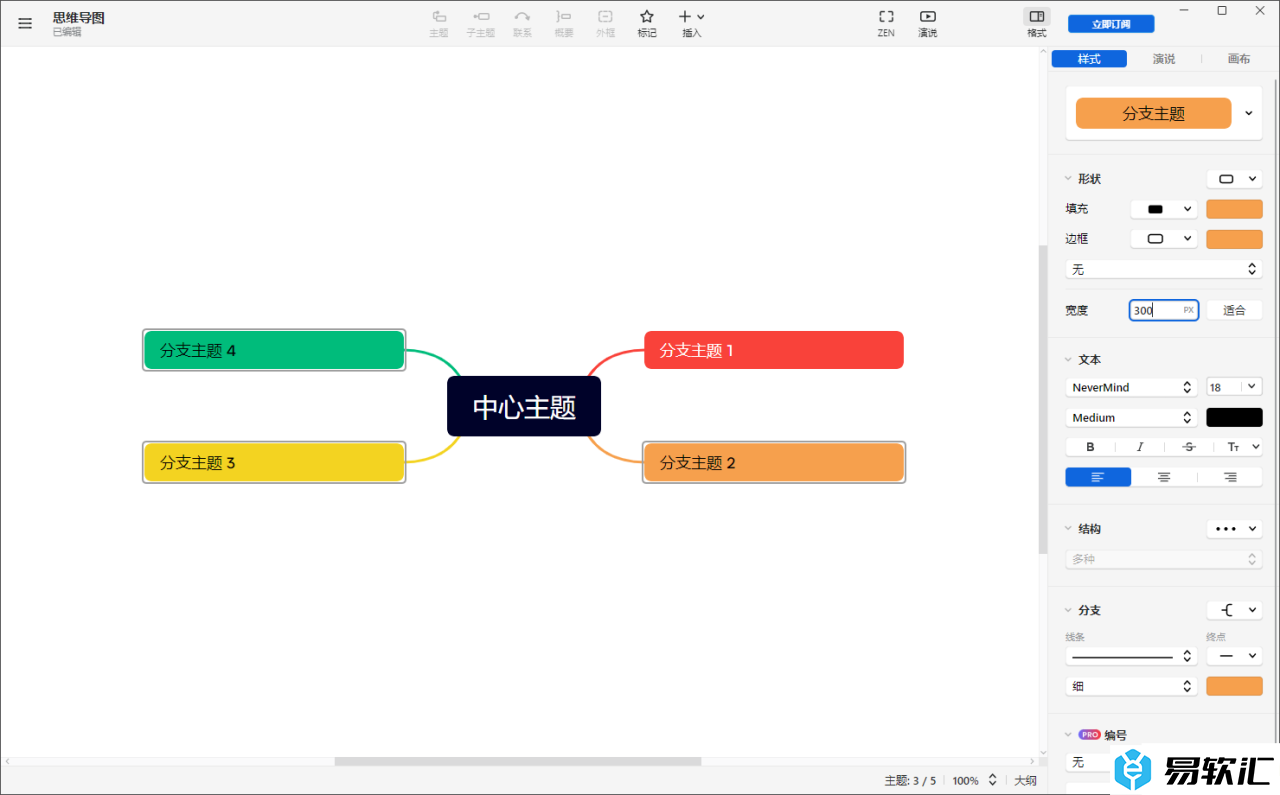Click the 立即订阅 subscribe button
Image resolution: width=1280 pixels, height=795 pixels.
pyautogui.click(x=1111, y=24)
